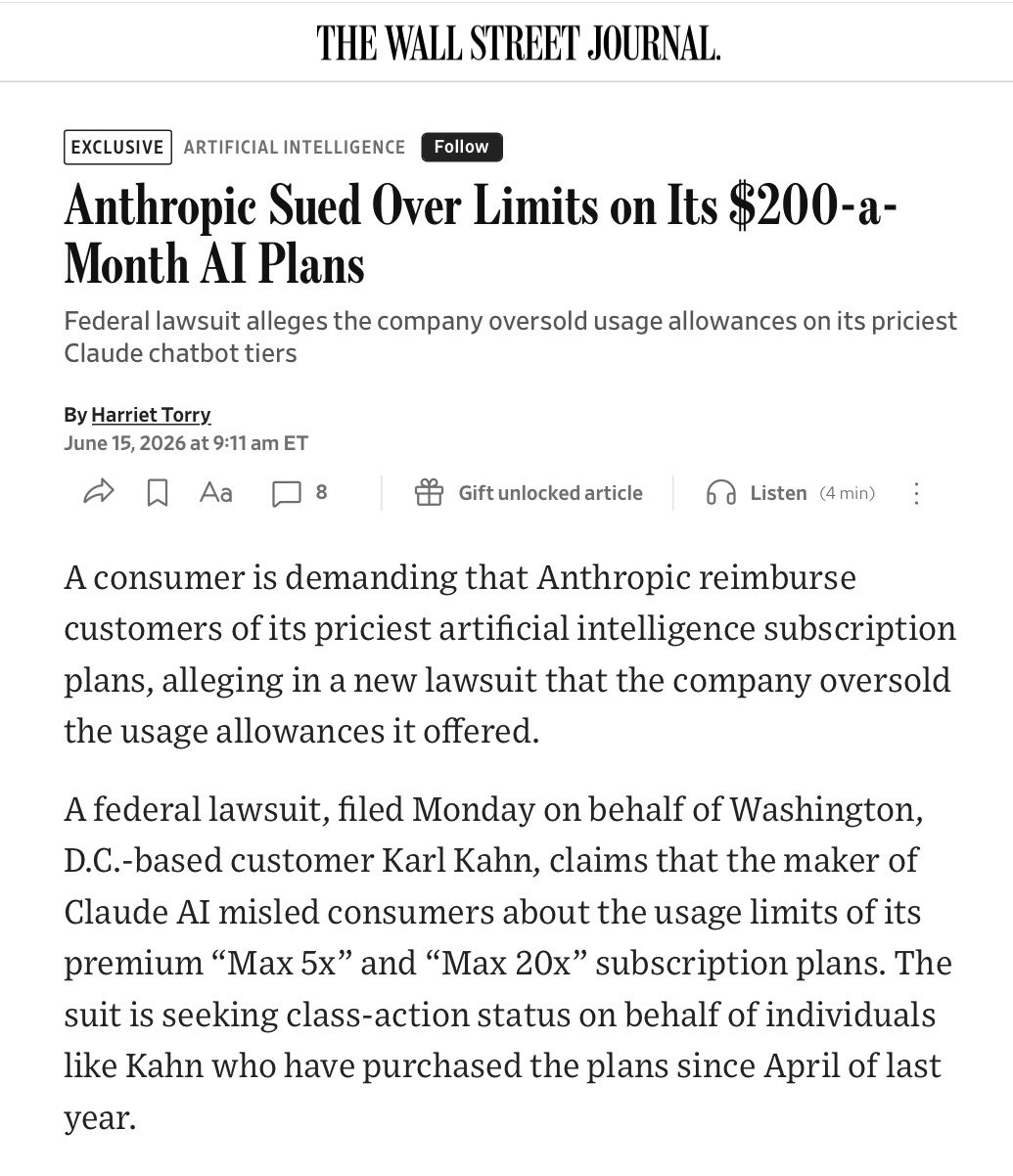
Task: Click the Exclusive tag badge
Action: coord(117,147)
